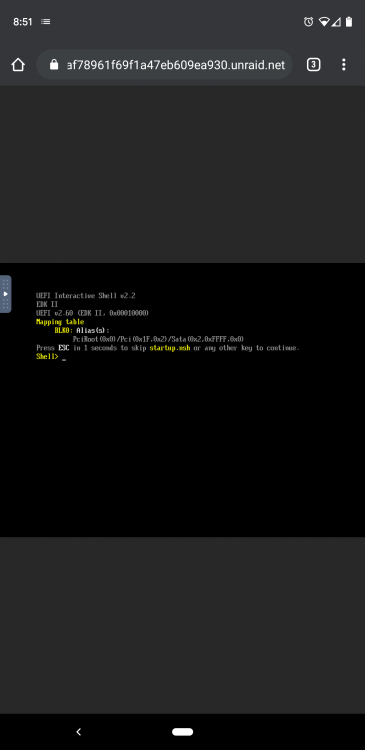
Task: Tap the cellular signal status icon
Action: click(336, 22)
